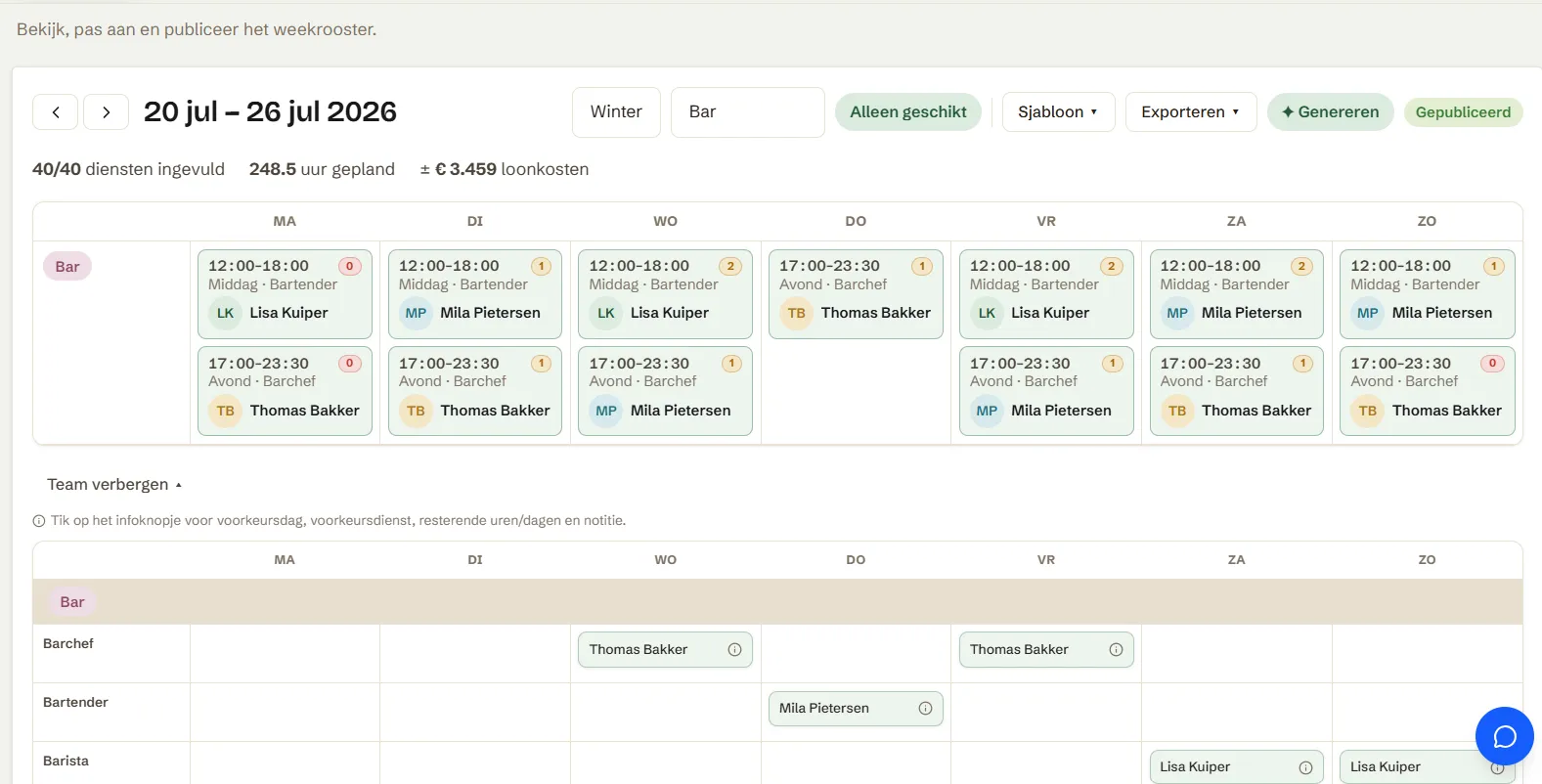Viewport: 1542px width, 784px height.
Task: Click MP avatar in Friday evening shift
Action: [x=987, y=411]
